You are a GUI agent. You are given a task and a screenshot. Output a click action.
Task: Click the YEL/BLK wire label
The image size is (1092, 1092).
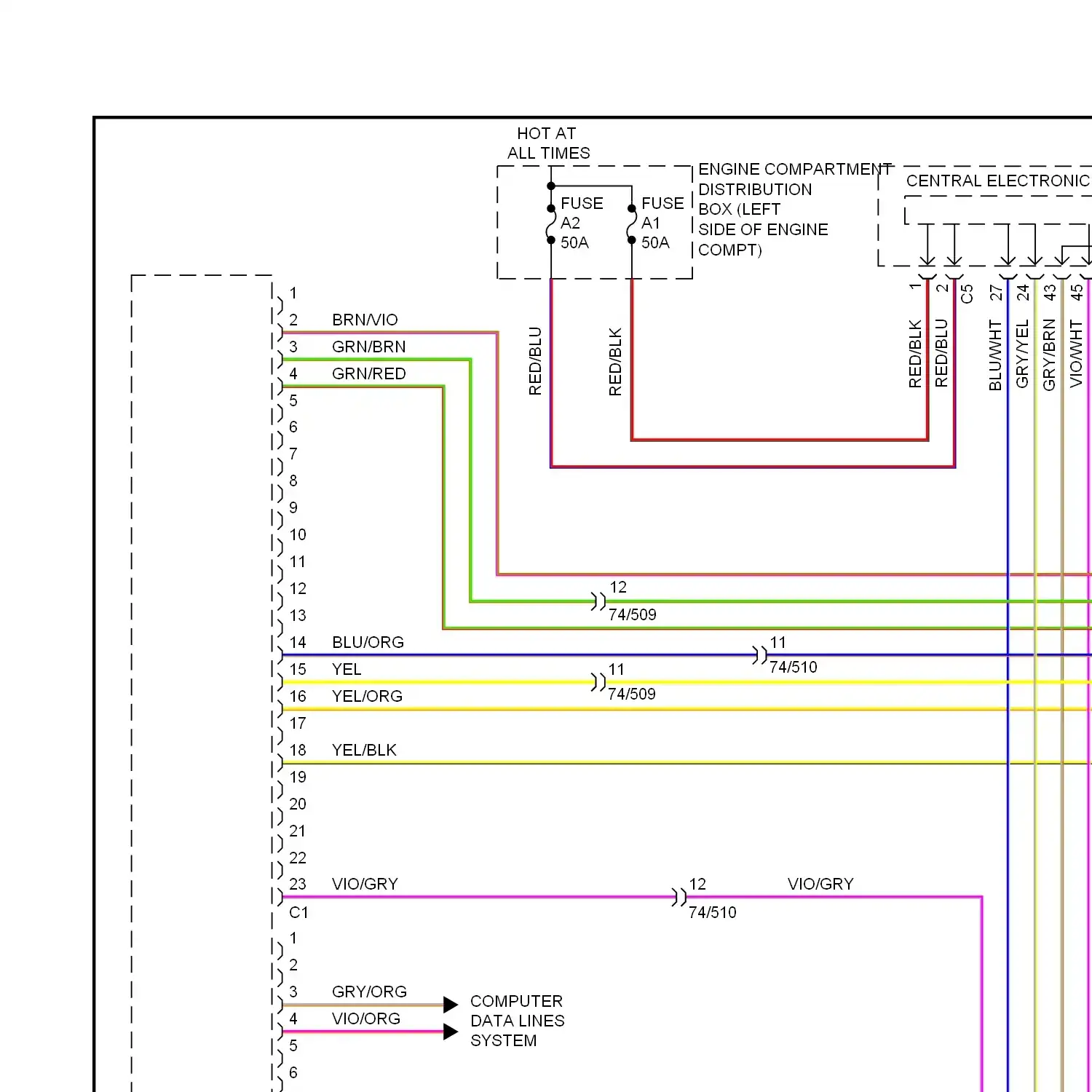[364, 750]
